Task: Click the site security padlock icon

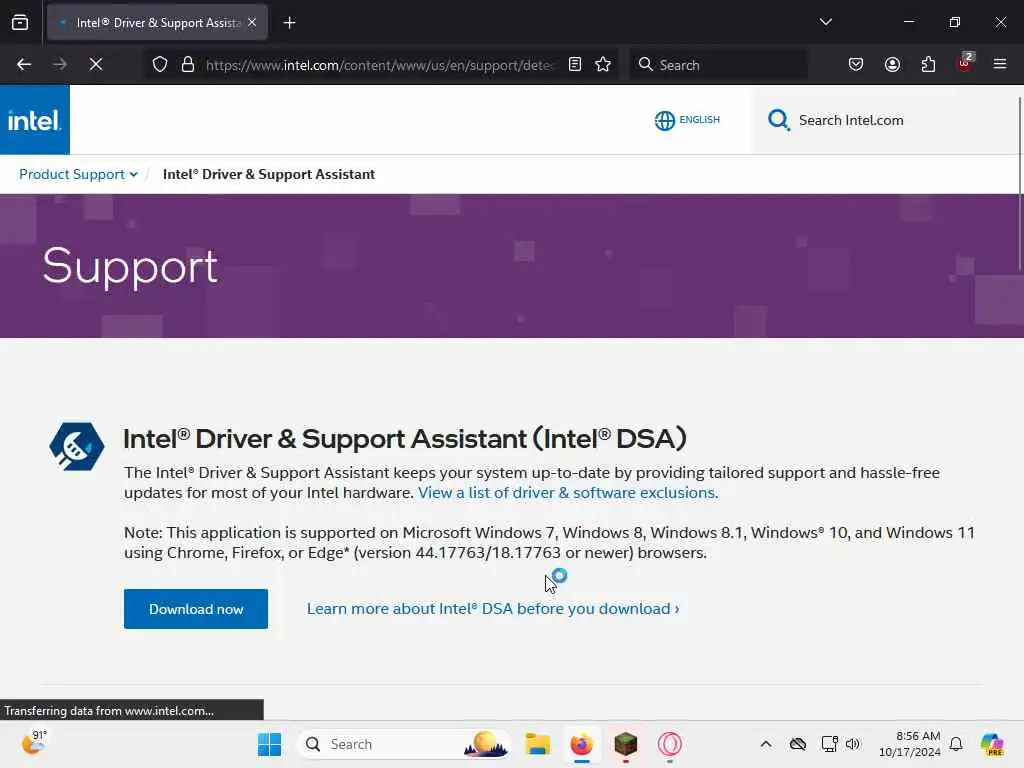Action: pos(188,64)
